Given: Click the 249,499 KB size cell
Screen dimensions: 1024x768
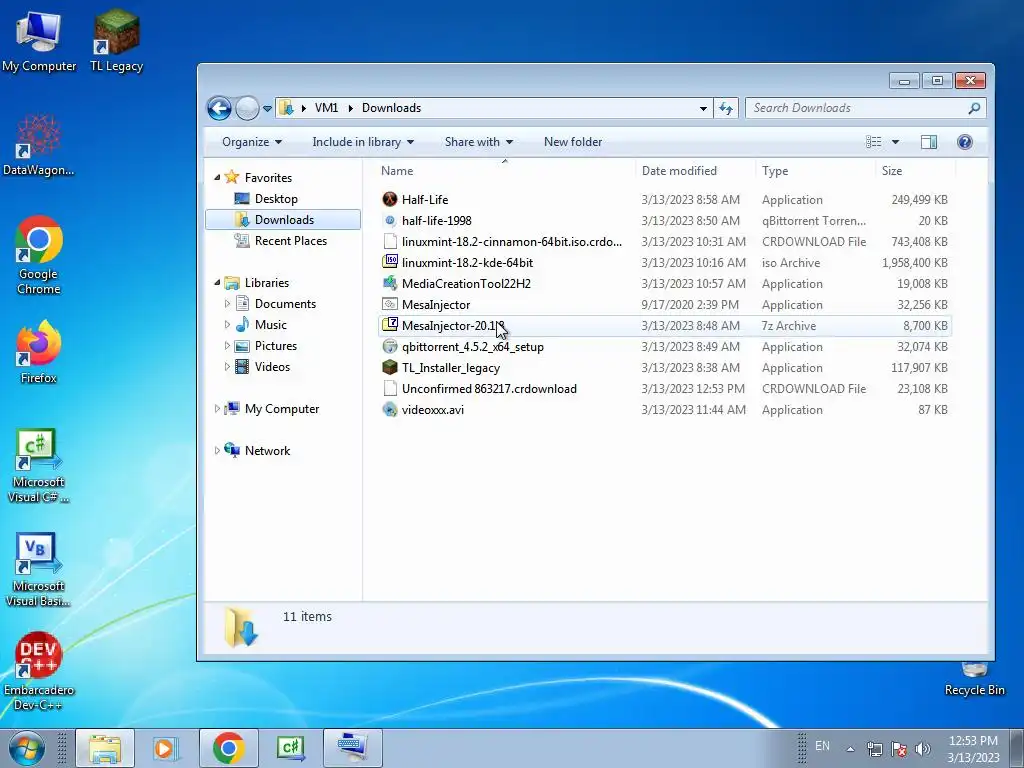Looking at the screenshot, I should [920, 200].
